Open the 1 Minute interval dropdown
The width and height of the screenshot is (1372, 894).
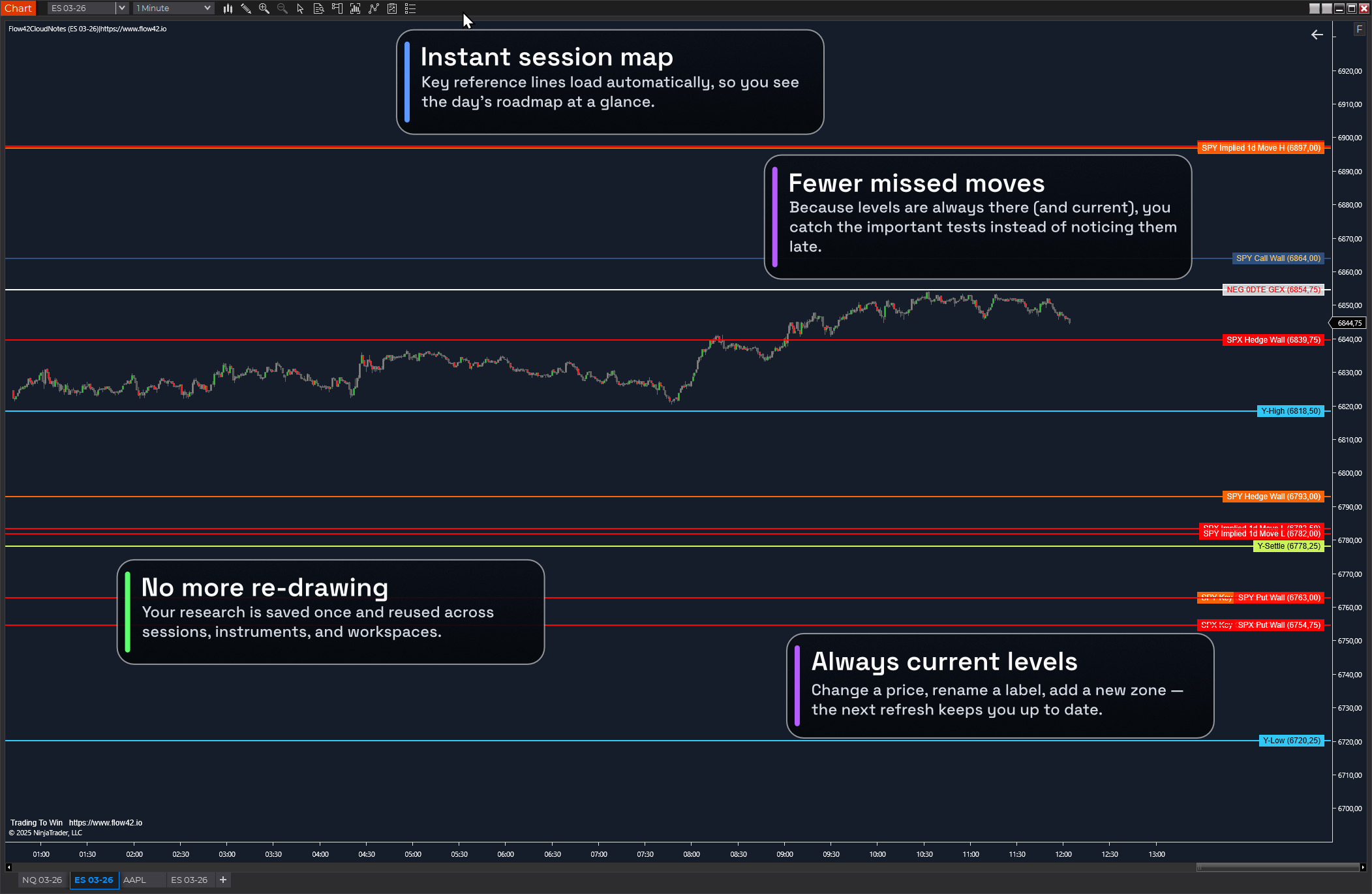pos(174,8)
